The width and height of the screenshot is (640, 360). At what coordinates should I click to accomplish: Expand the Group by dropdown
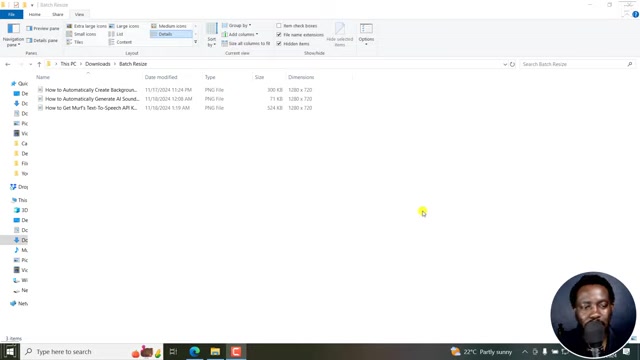[x=237, y=25]
